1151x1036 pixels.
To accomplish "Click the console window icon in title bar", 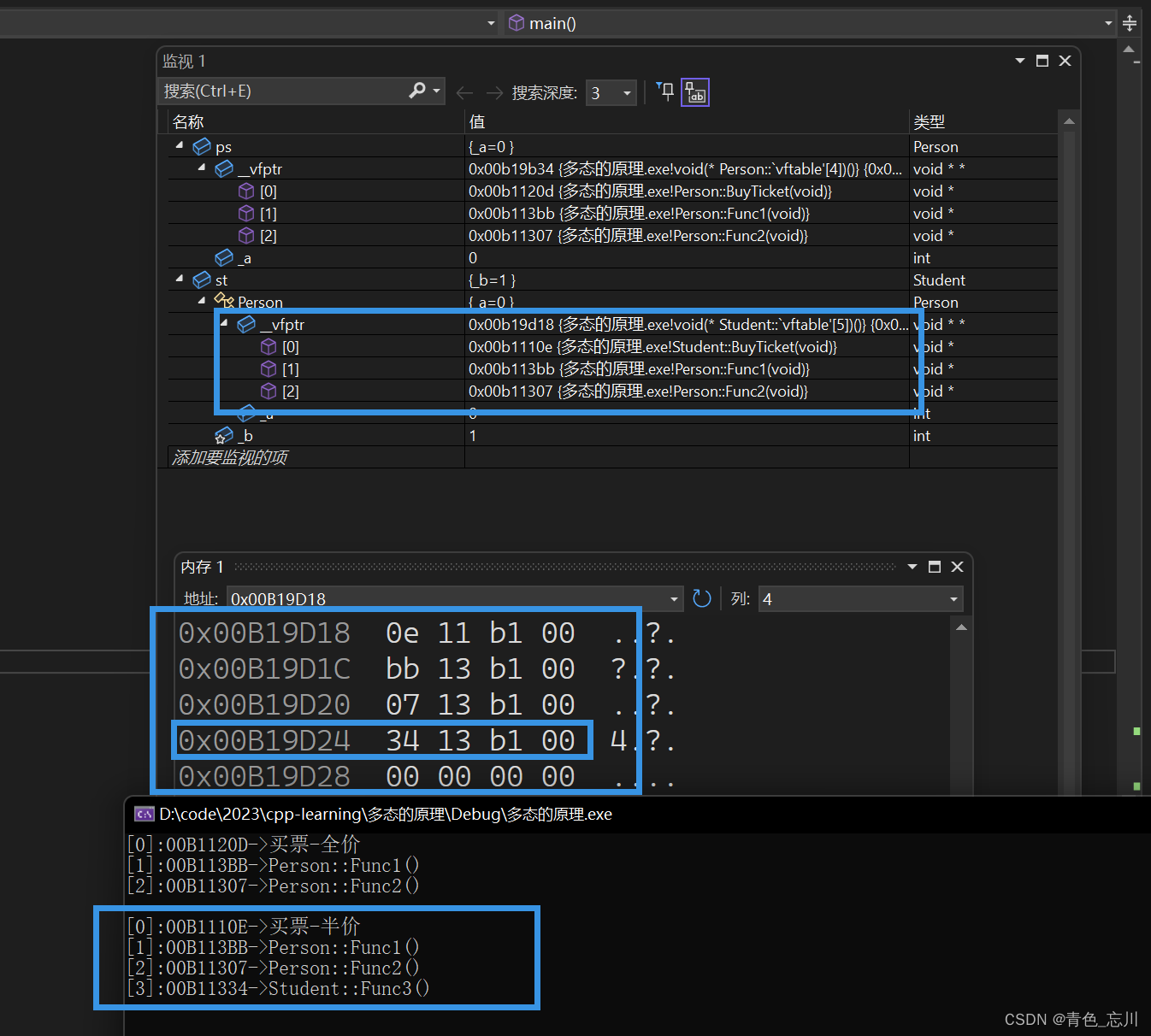I will click(145, 814).
